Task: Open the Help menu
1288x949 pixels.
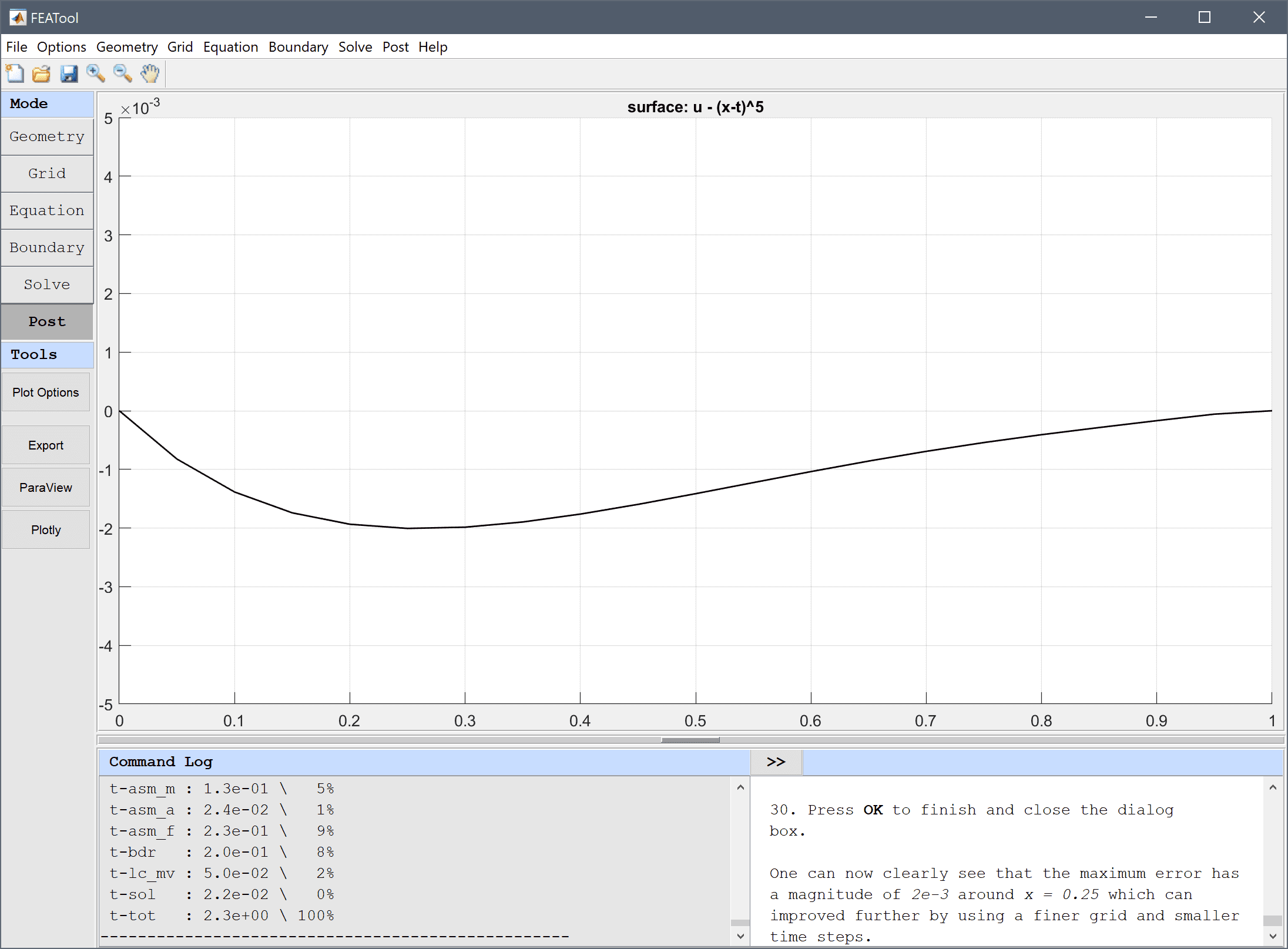Action: pos(433,47)
